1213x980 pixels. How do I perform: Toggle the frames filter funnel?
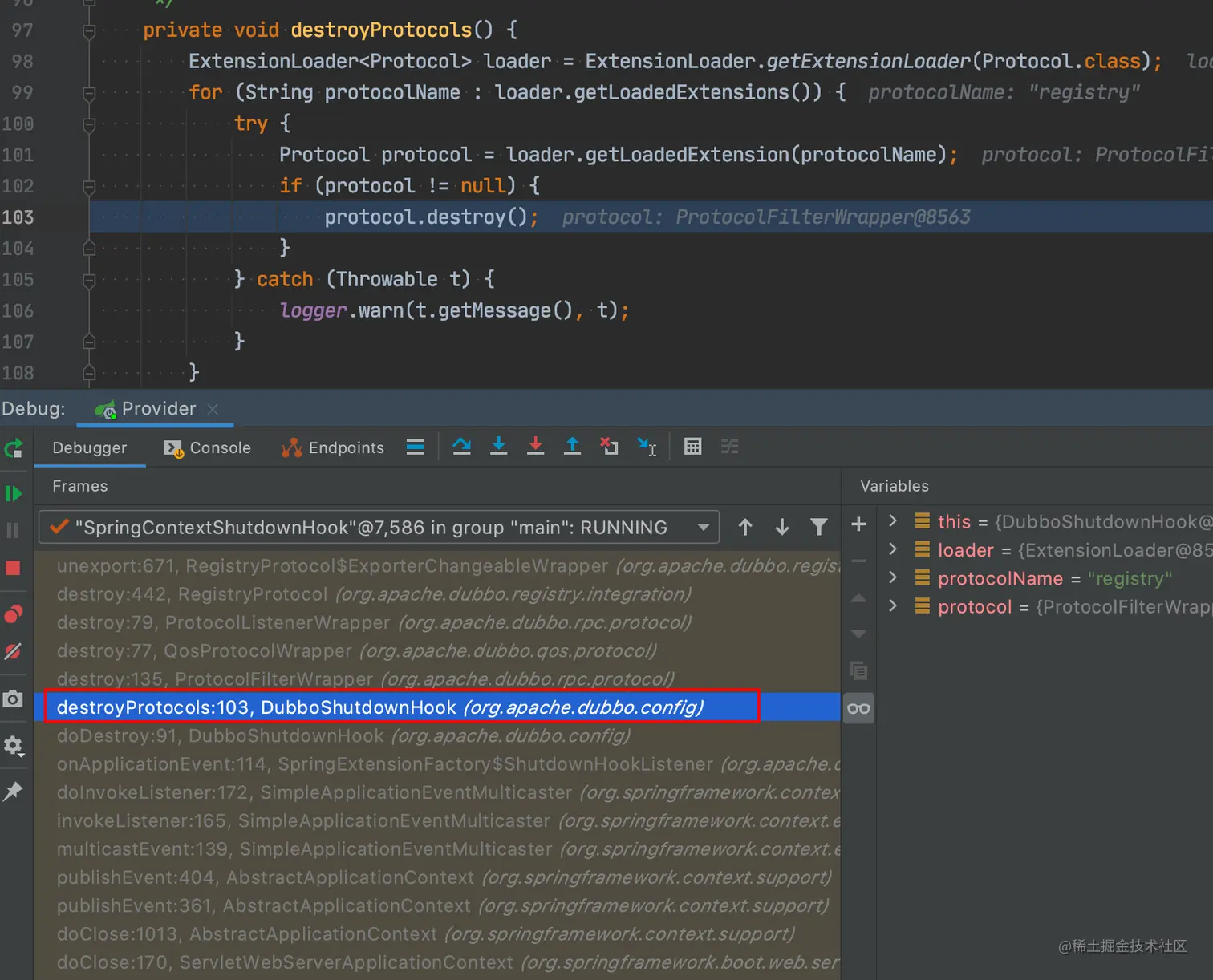pyautogui.click(x=819, y=527)
